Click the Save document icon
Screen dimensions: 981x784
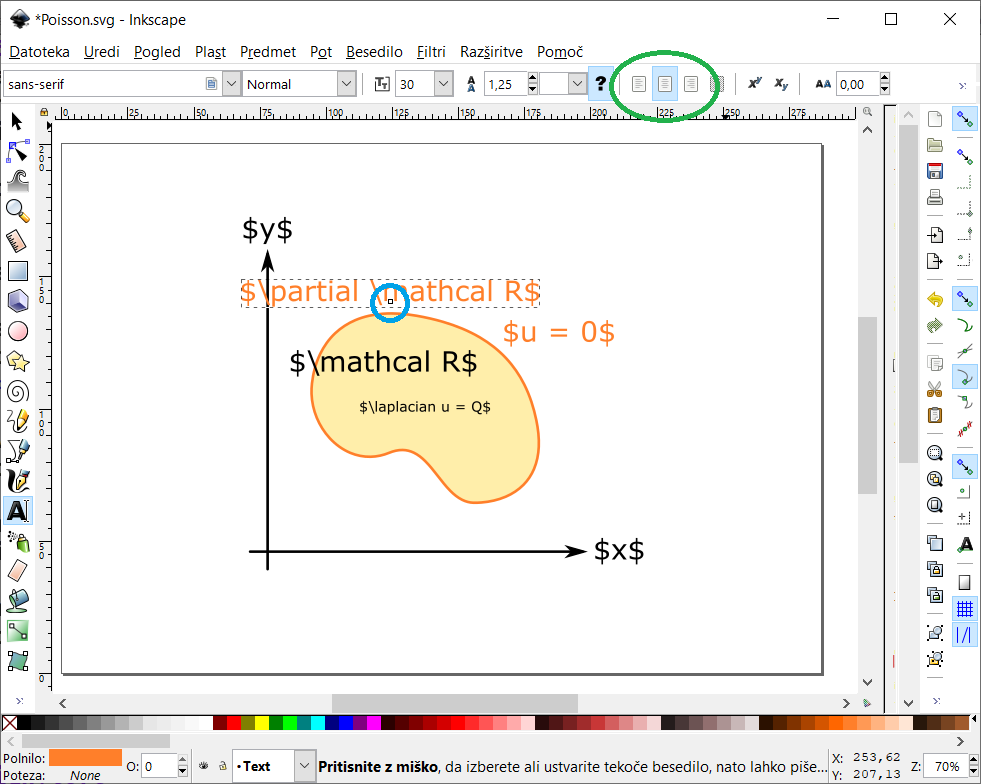[x=935, y=171]
